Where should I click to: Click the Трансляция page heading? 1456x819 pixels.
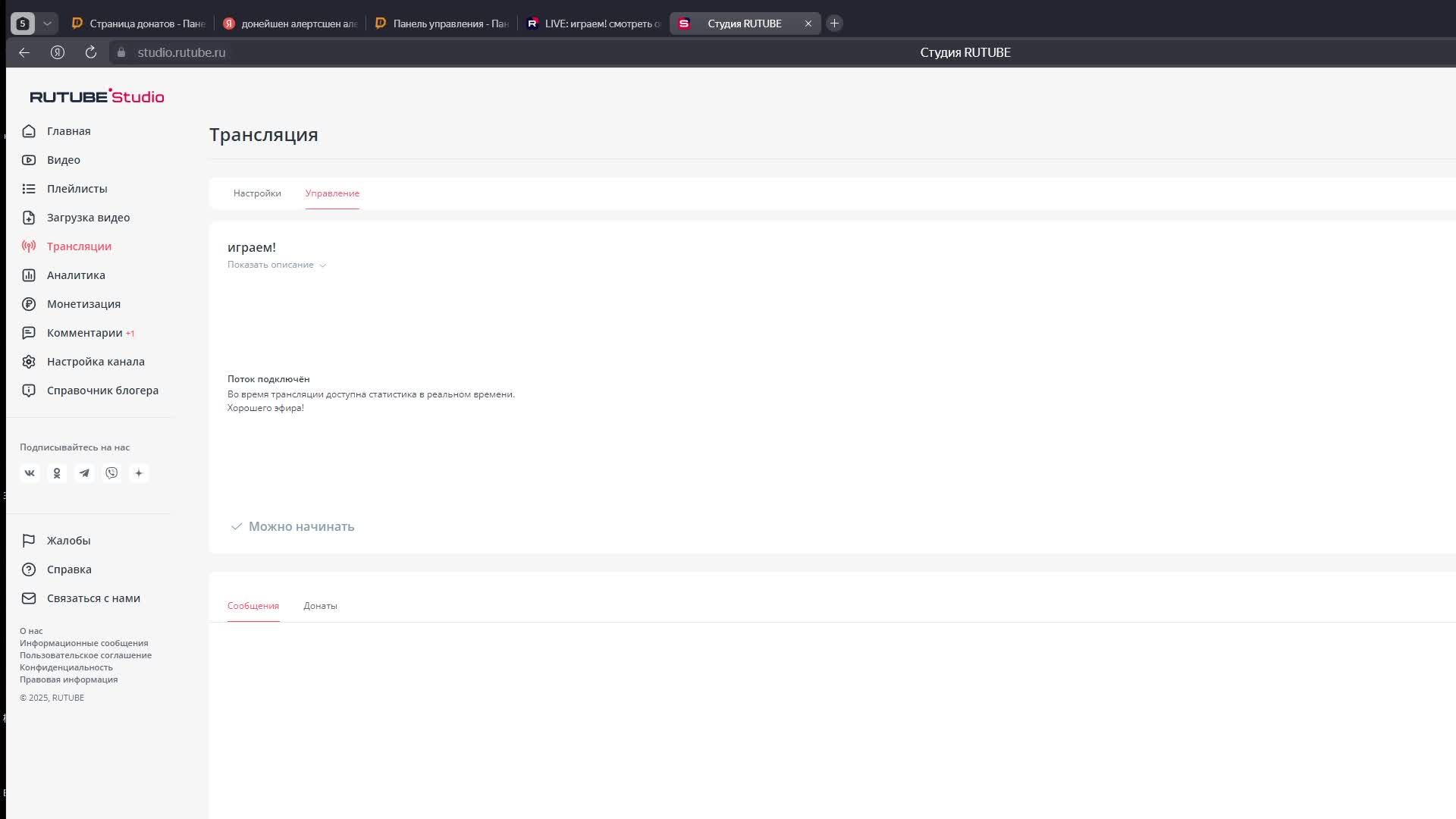click(264, 135)
